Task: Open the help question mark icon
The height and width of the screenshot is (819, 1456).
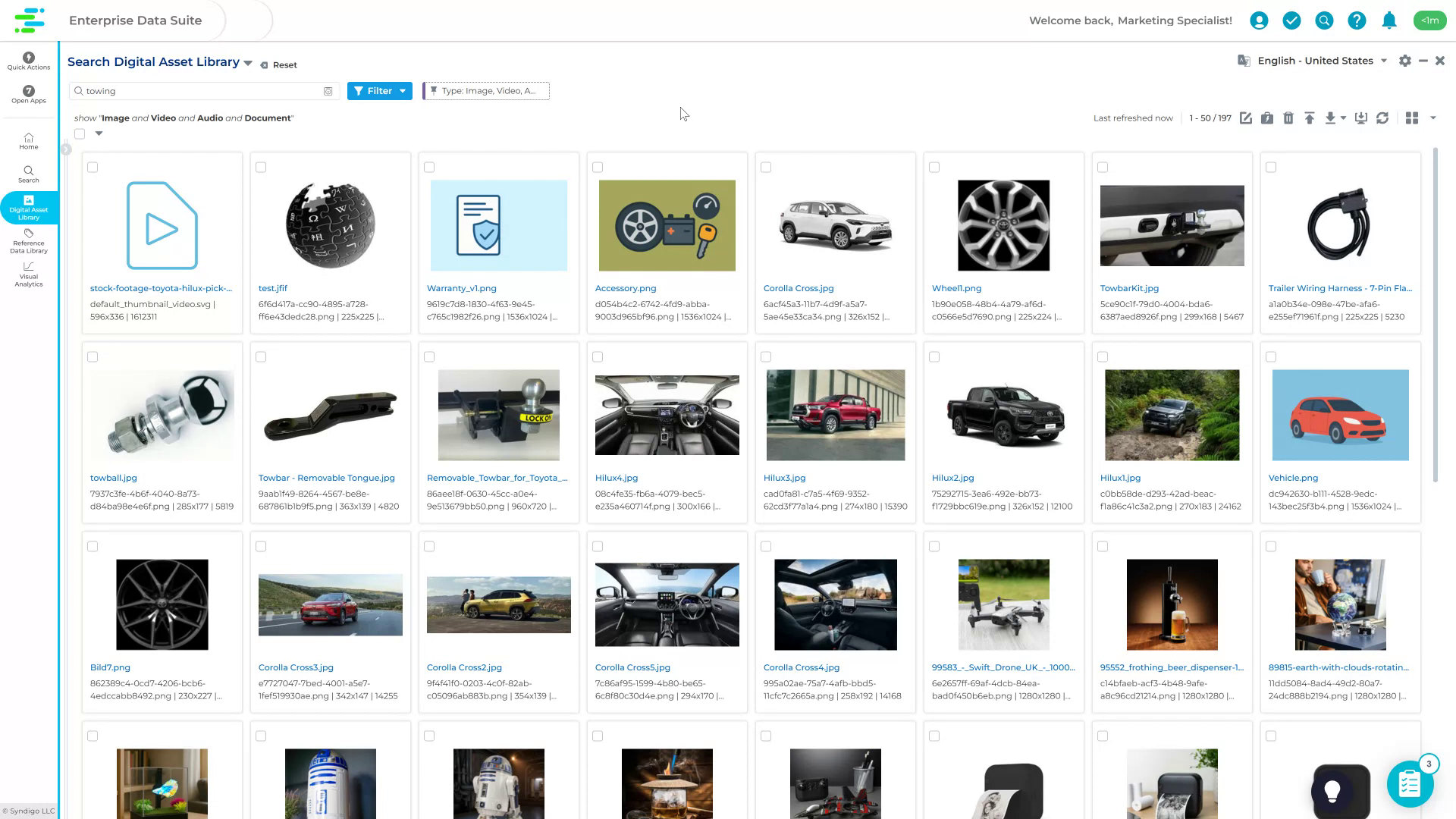Action: (x=1357, y=20)
